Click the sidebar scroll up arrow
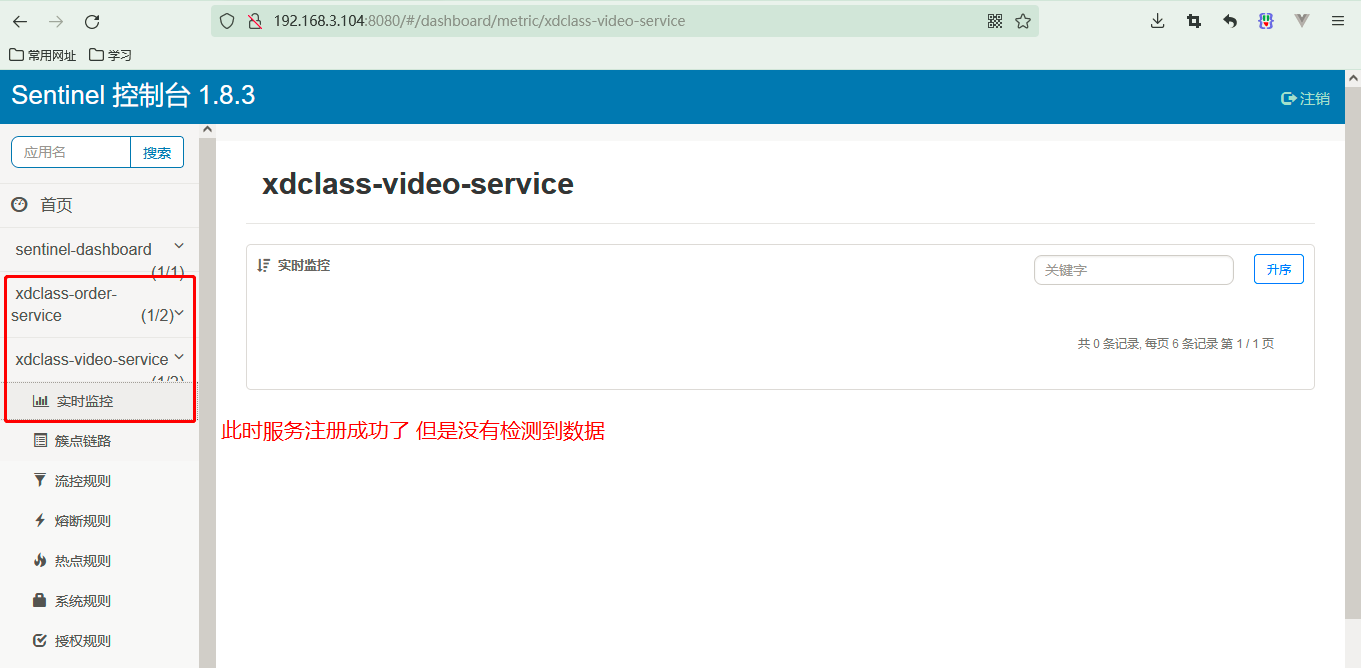 (x=207, y=129)
